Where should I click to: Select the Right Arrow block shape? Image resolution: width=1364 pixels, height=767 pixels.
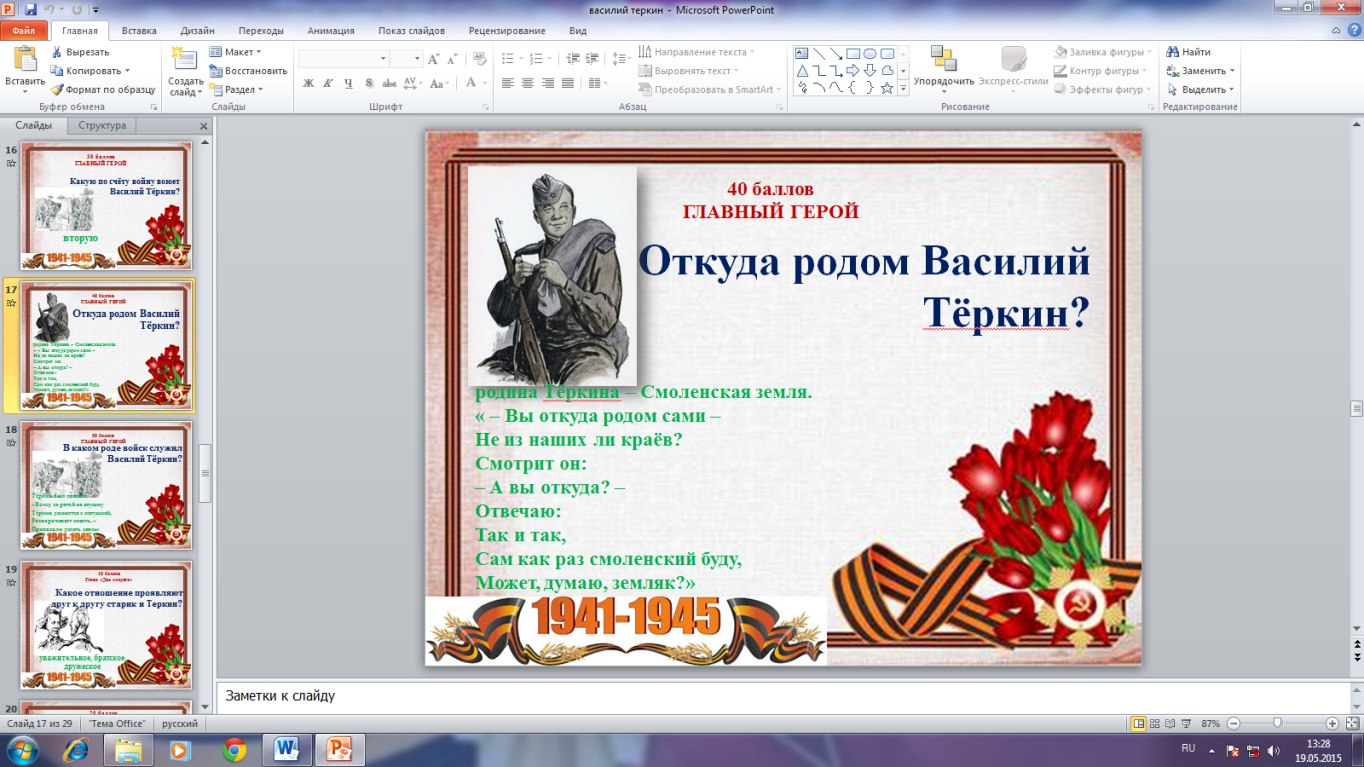coord(853,71)
